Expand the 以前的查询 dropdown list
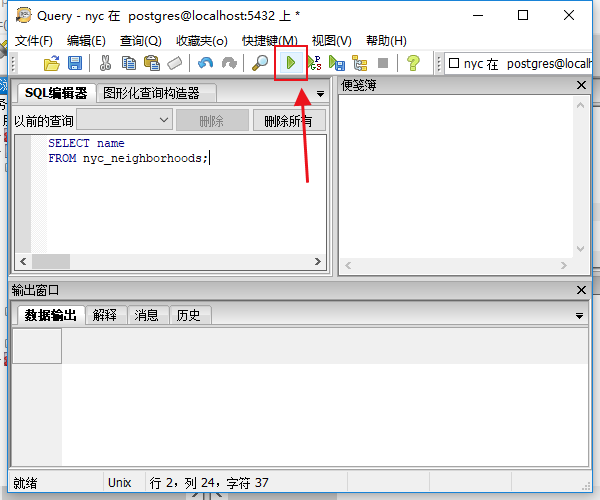Viewport: 600px width, 500px height. click(x=124, y=121)
